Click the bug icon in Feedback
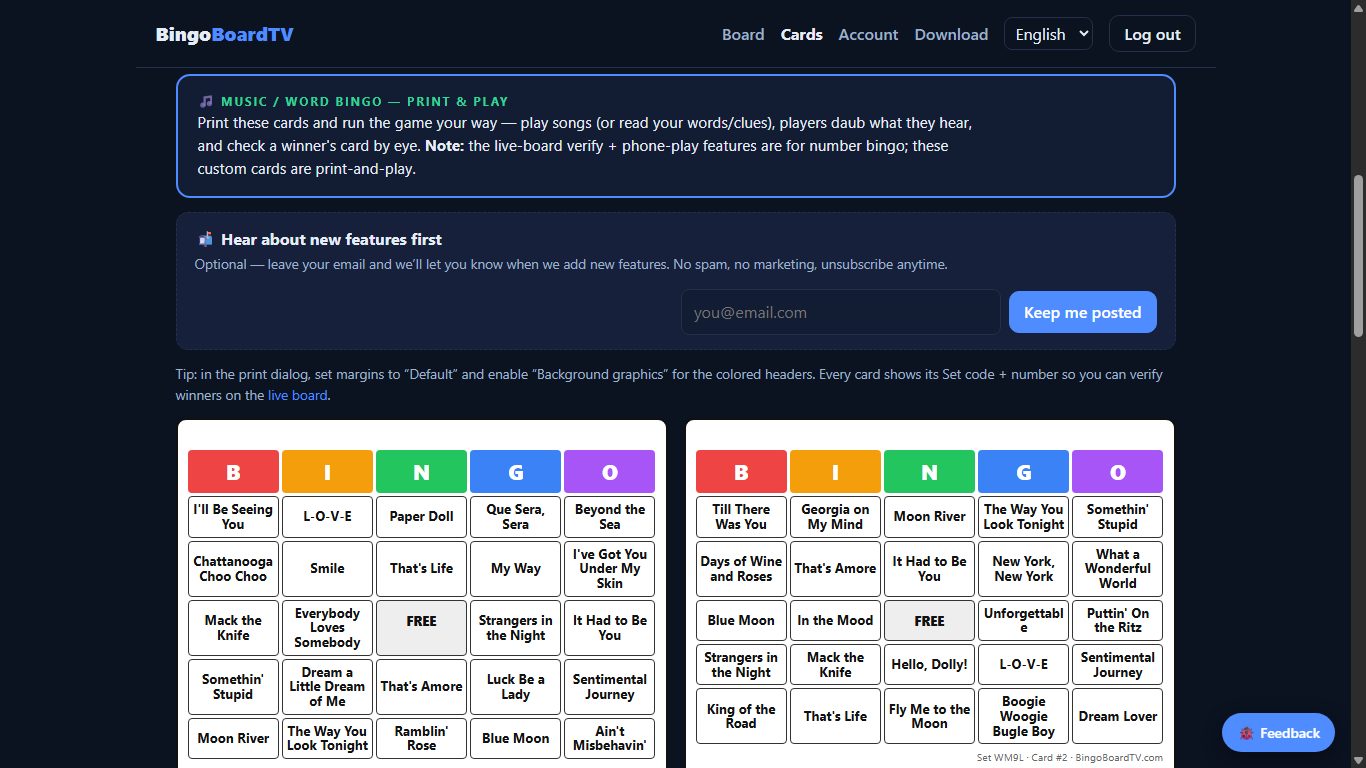This screenshot has height=768, width=1366. (x=1246, y=733)
